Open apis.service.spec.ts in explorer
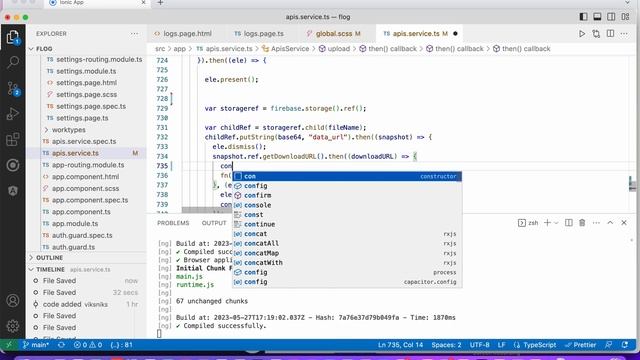This screenshot has width=640, height=360. click(x=84, y=142)
